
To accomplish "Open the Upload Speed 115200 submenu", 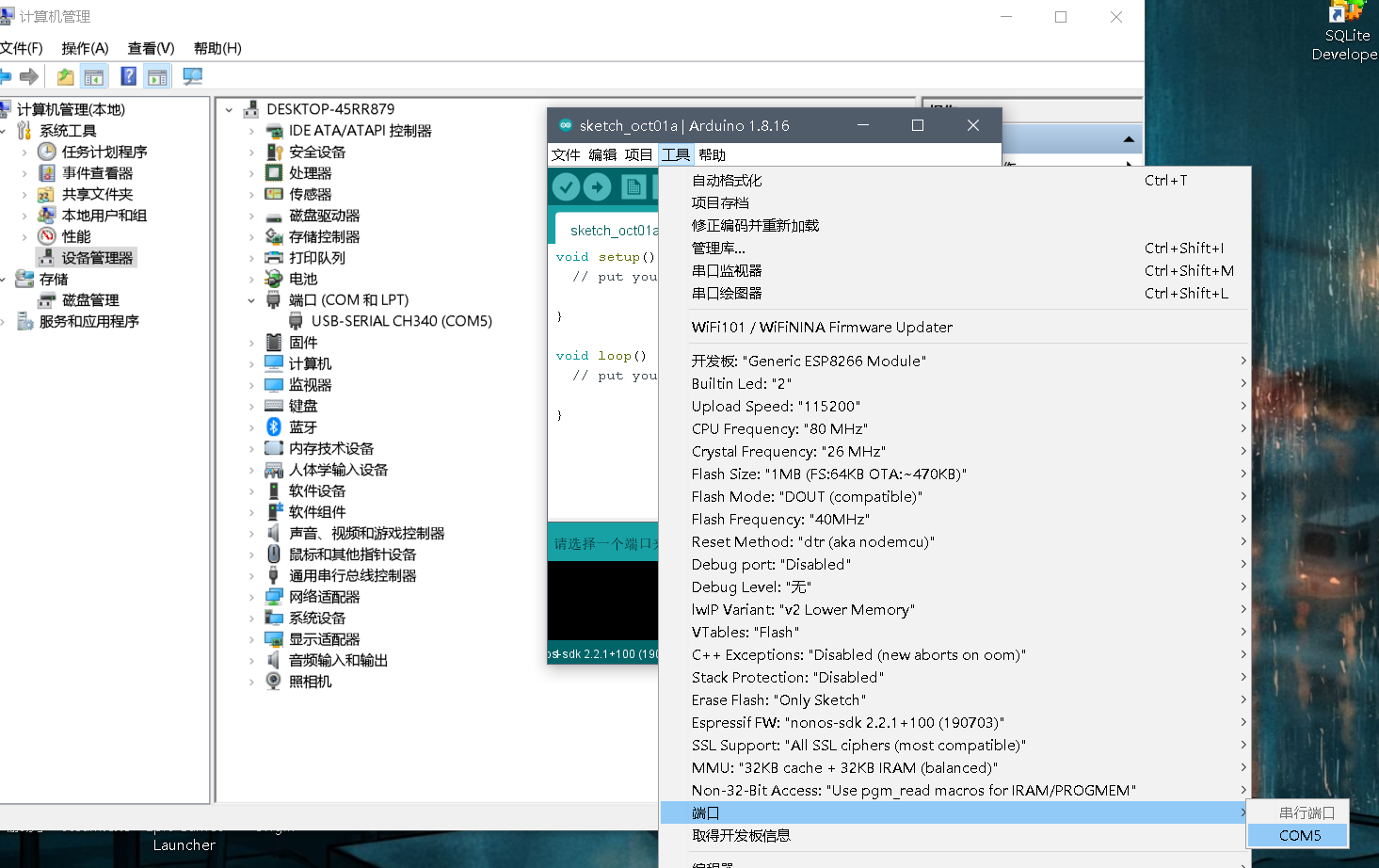I will click(x=954, y=406).
